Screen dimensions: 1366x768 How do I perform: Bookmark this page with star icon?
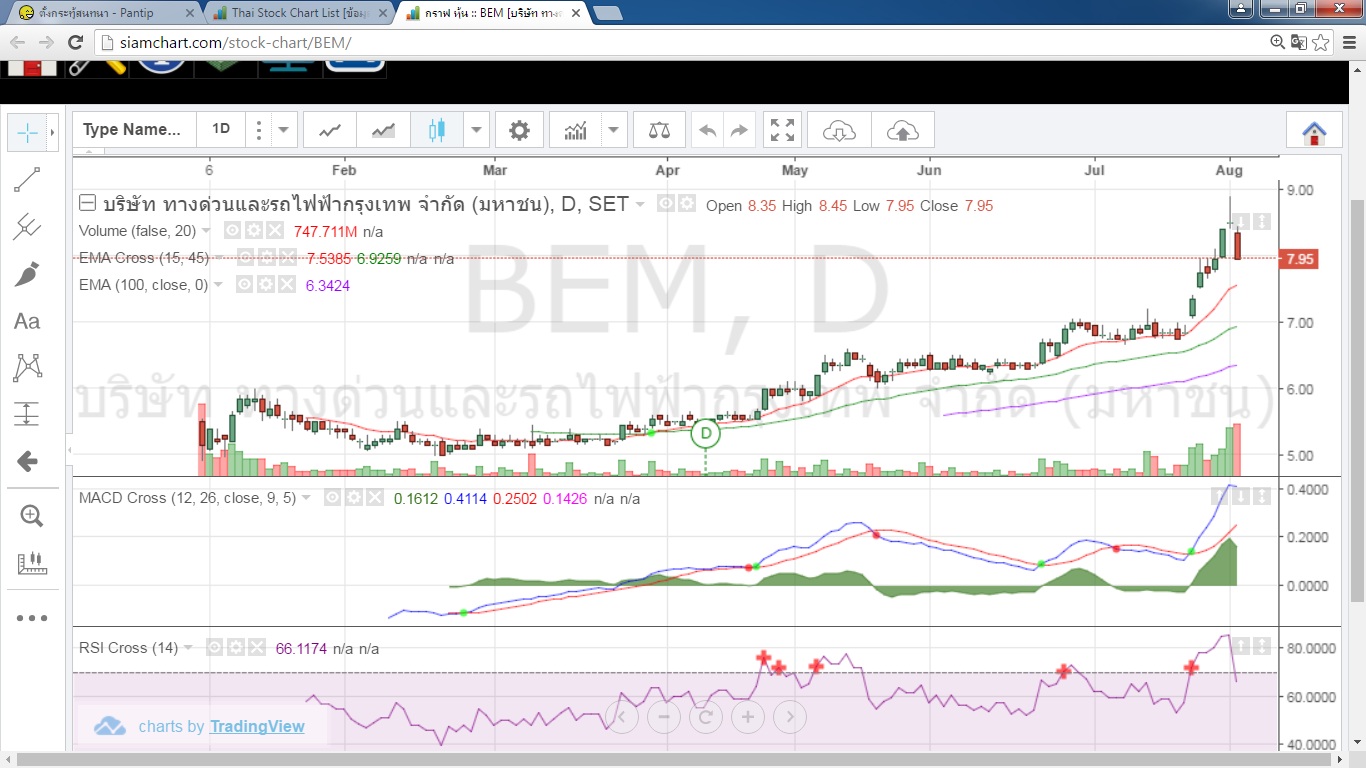[1321, 42]
